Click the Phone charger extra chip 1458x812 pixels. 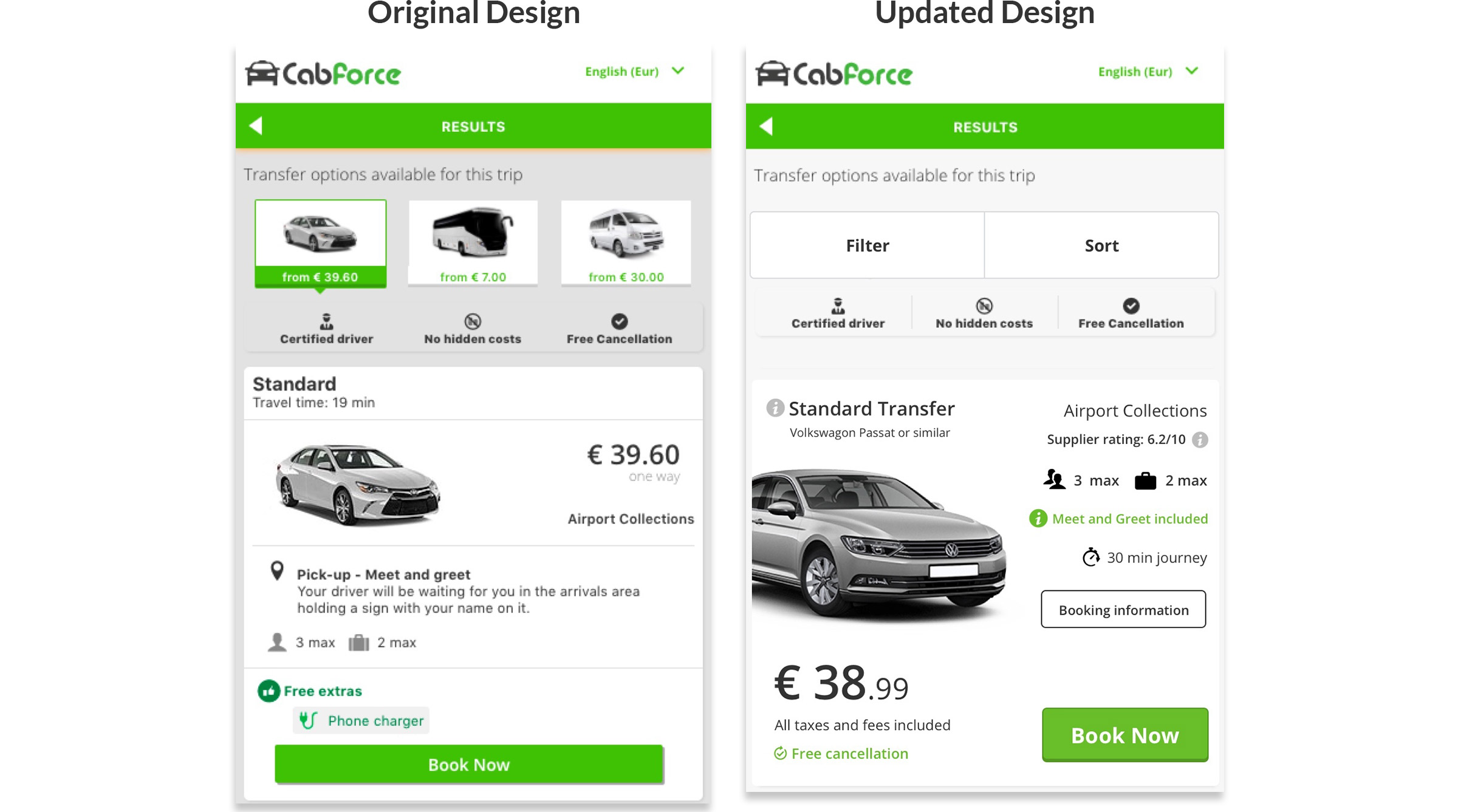[x=361, y=721]
